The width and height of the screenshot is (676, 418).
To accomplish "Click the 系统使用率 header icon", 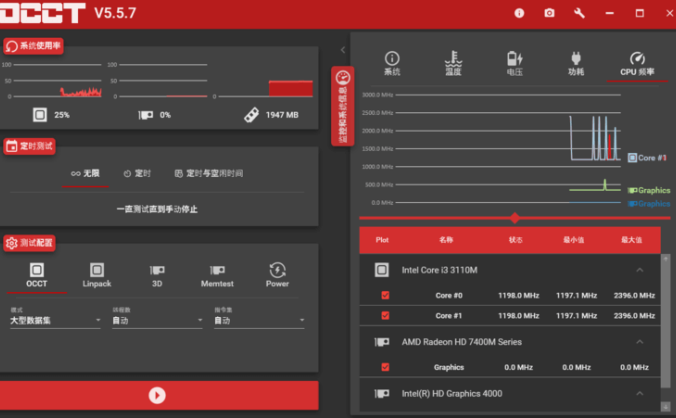I will tap(12, 46).
